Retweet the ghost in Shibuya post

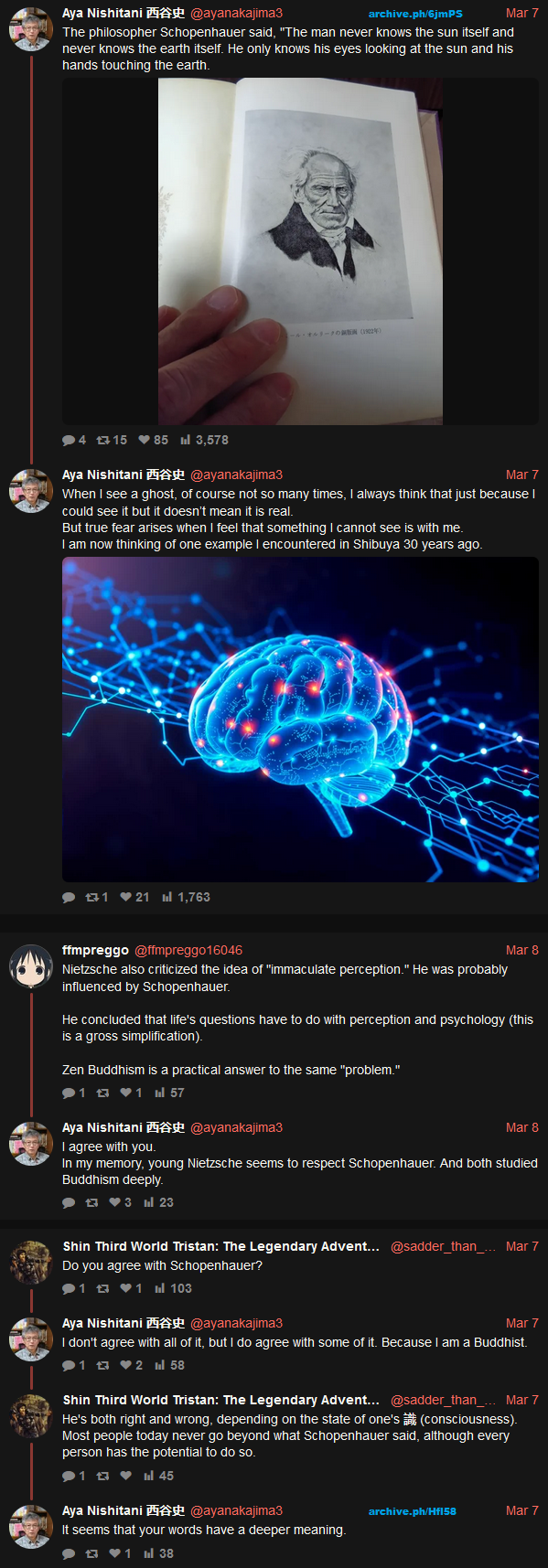pyautogui.click(x=91, y=897)
